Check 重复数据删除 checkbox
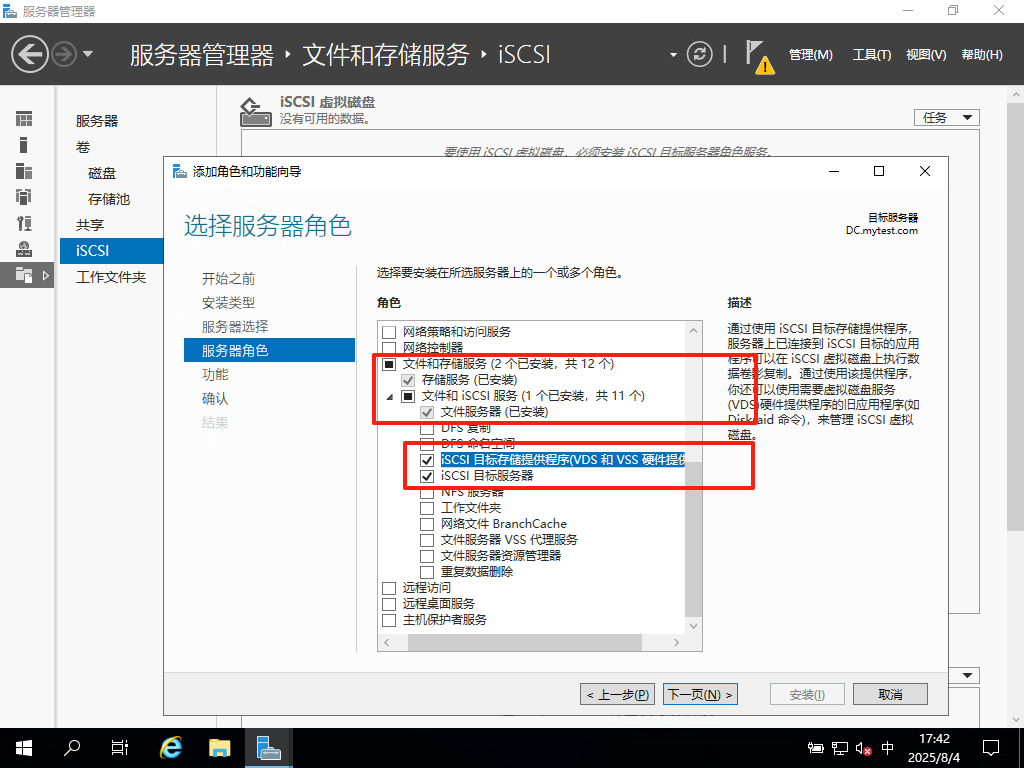This screenshot has height=768, width=1024. [427, 572]
